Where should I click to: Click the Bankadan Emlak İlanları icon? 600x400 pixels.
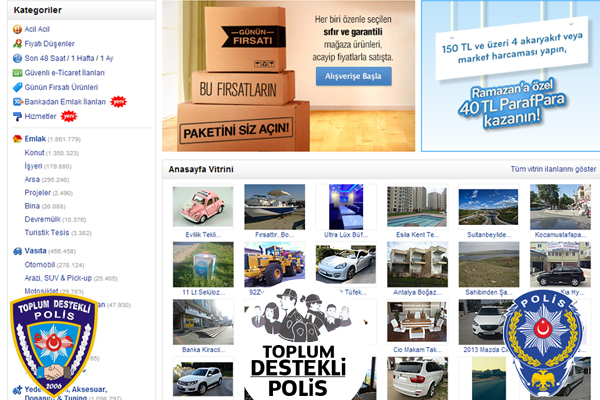pos(17,102)
